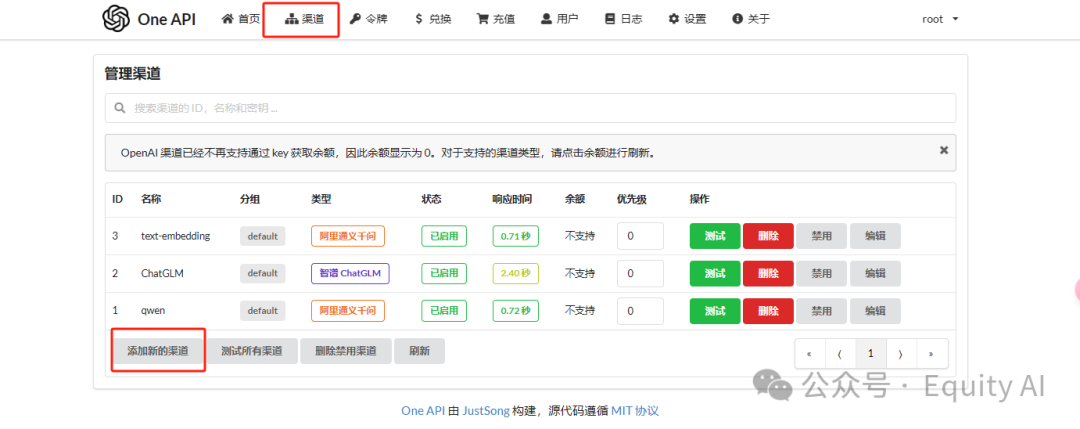Test the qwen channel
Viewport: 1080px width, 429px height.
coord(715,311)
